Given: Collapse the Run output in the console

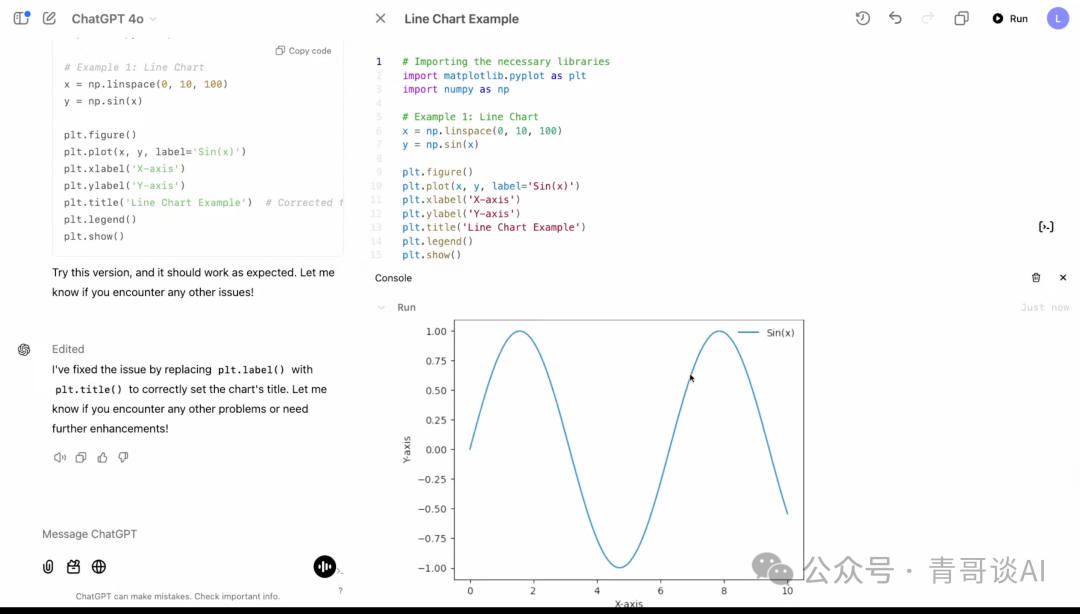Looking at the screenshot, I should tap(381, 308).
